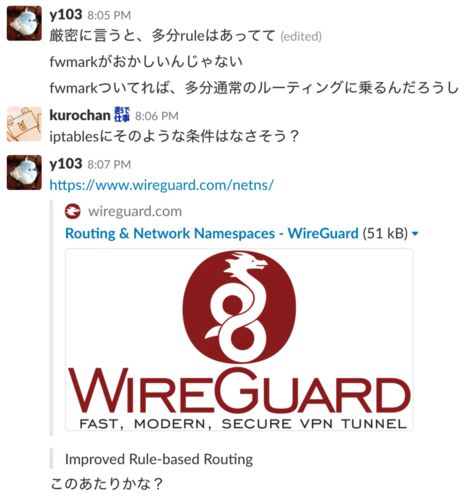
Task: Click the message 'iptablesにそのような条件はなさそう？'
Action: [174, 136]
